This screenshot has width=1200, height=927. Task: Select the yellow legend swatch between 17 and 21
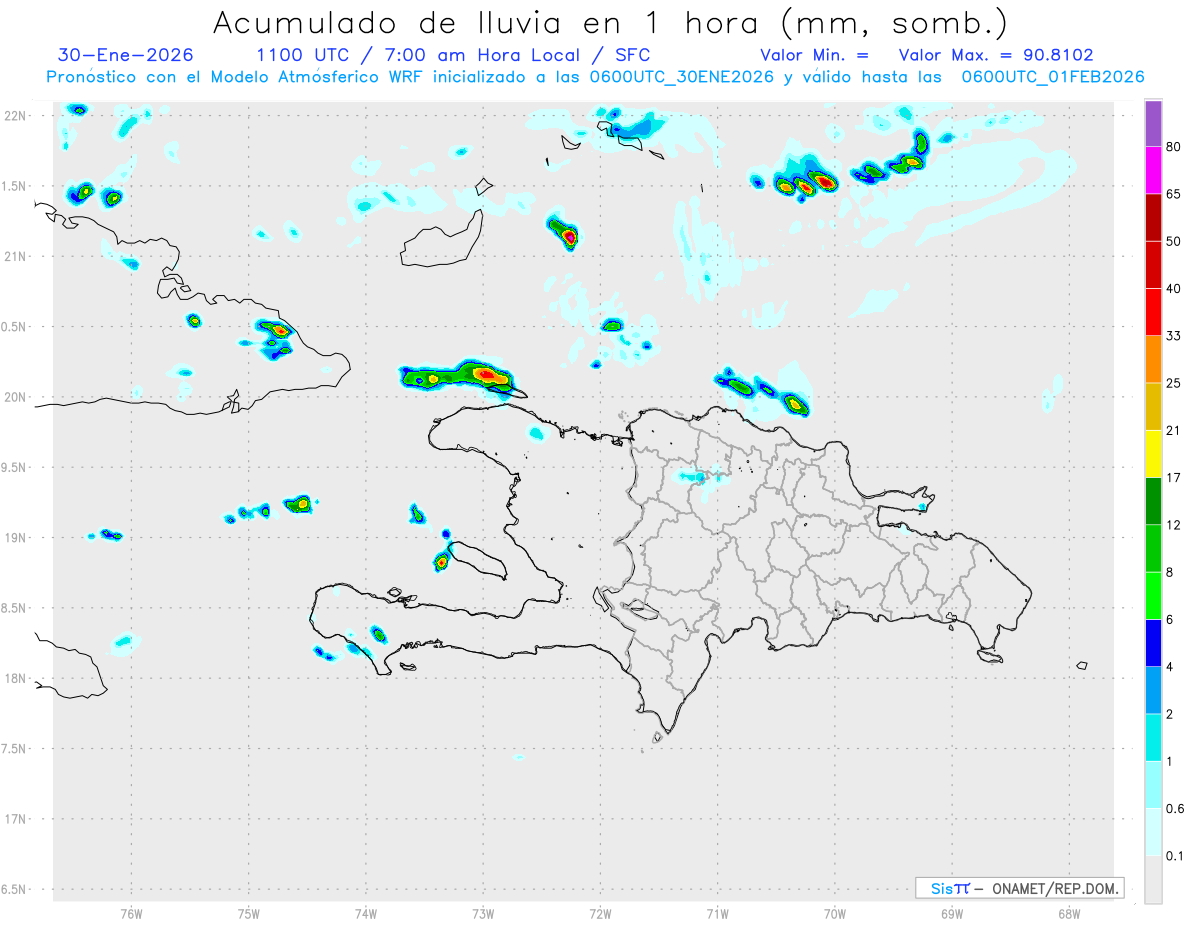coord(1153,454)
